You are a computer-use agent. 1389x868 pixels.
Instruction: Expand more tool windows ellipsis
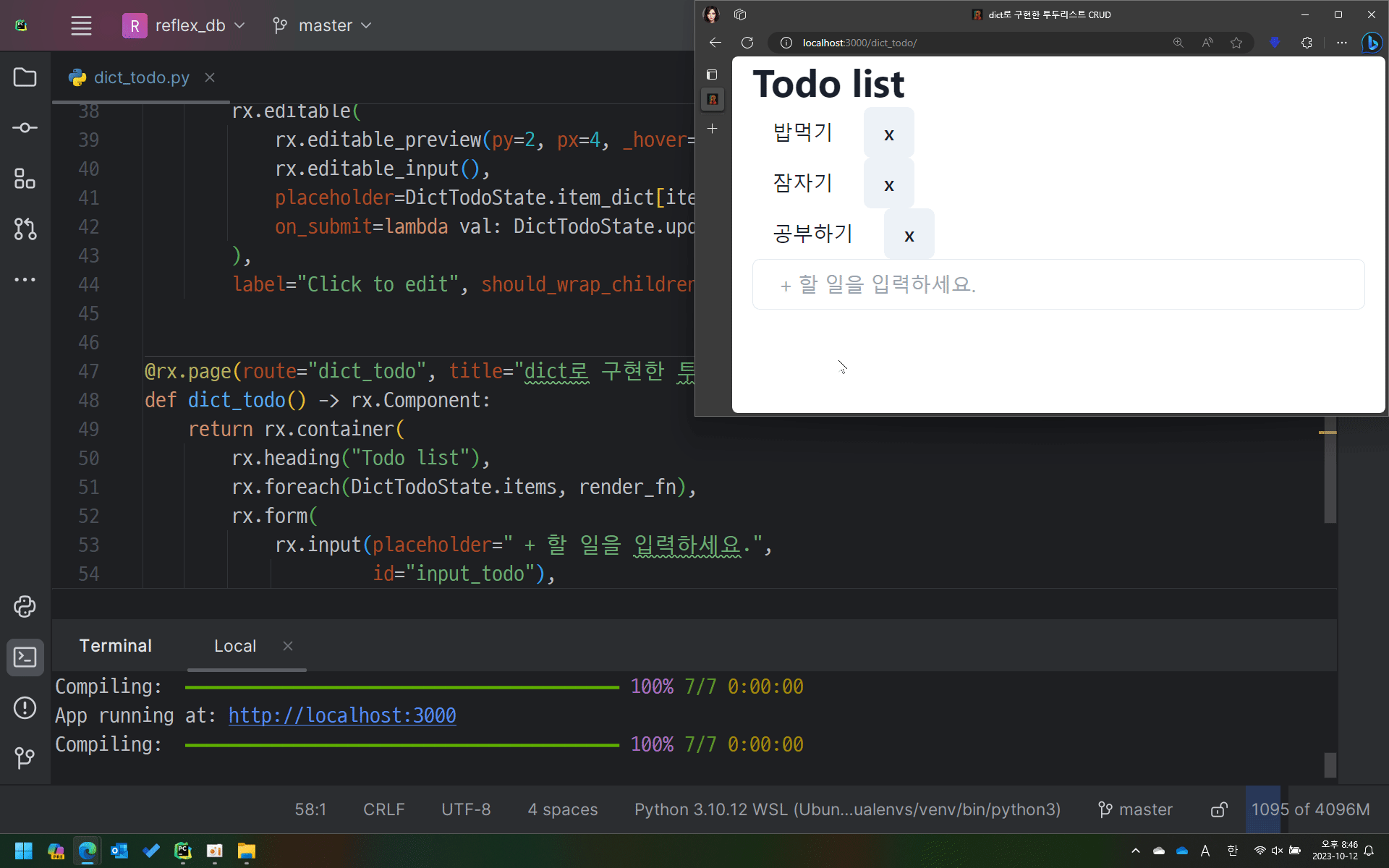[x=25, y=280]
